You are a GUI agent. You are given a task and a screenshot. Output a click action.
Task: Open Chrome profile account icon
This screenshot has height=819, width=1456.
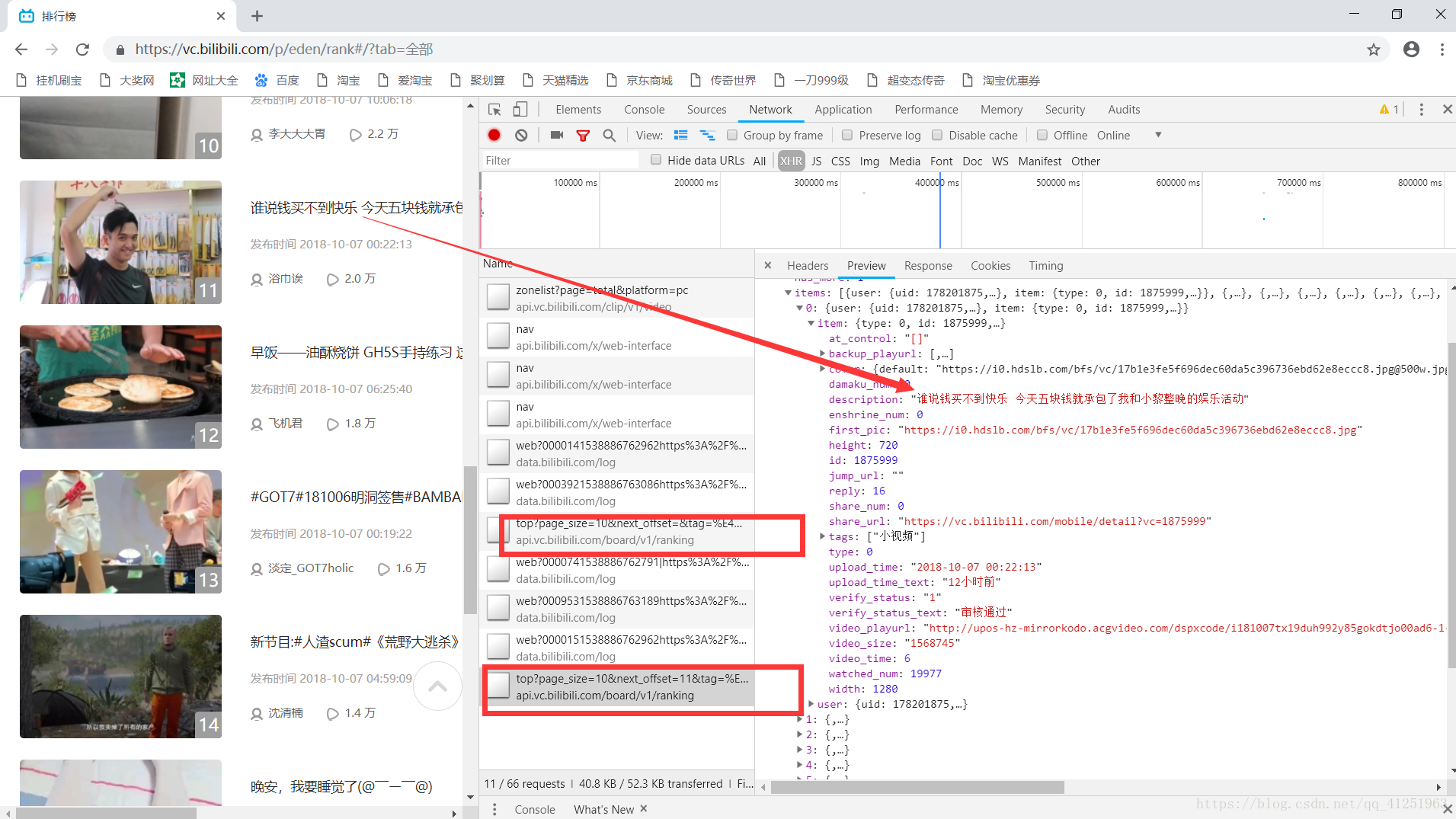click(1412, 50)
